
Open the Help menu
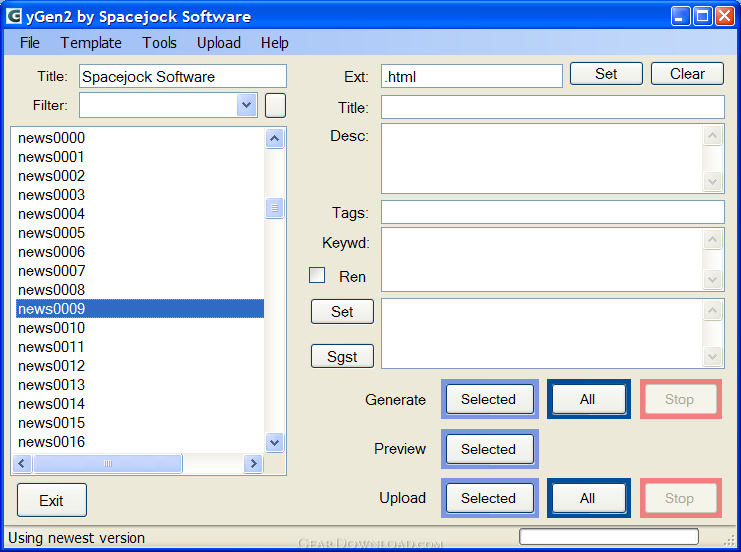click(x=275, y=43)
